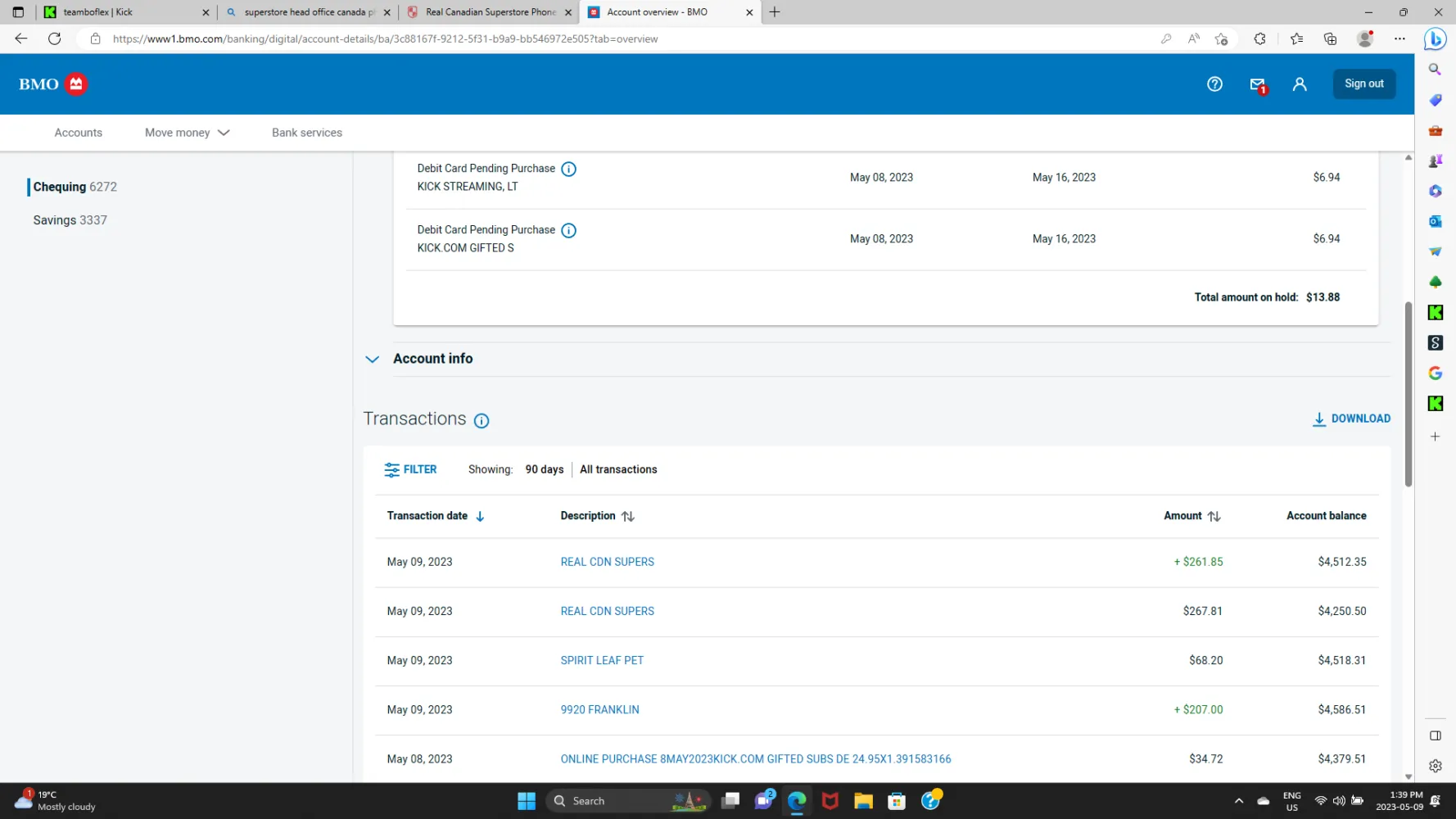
Task: Open File Explorer from taskbar
Action: tap(863, 801)
